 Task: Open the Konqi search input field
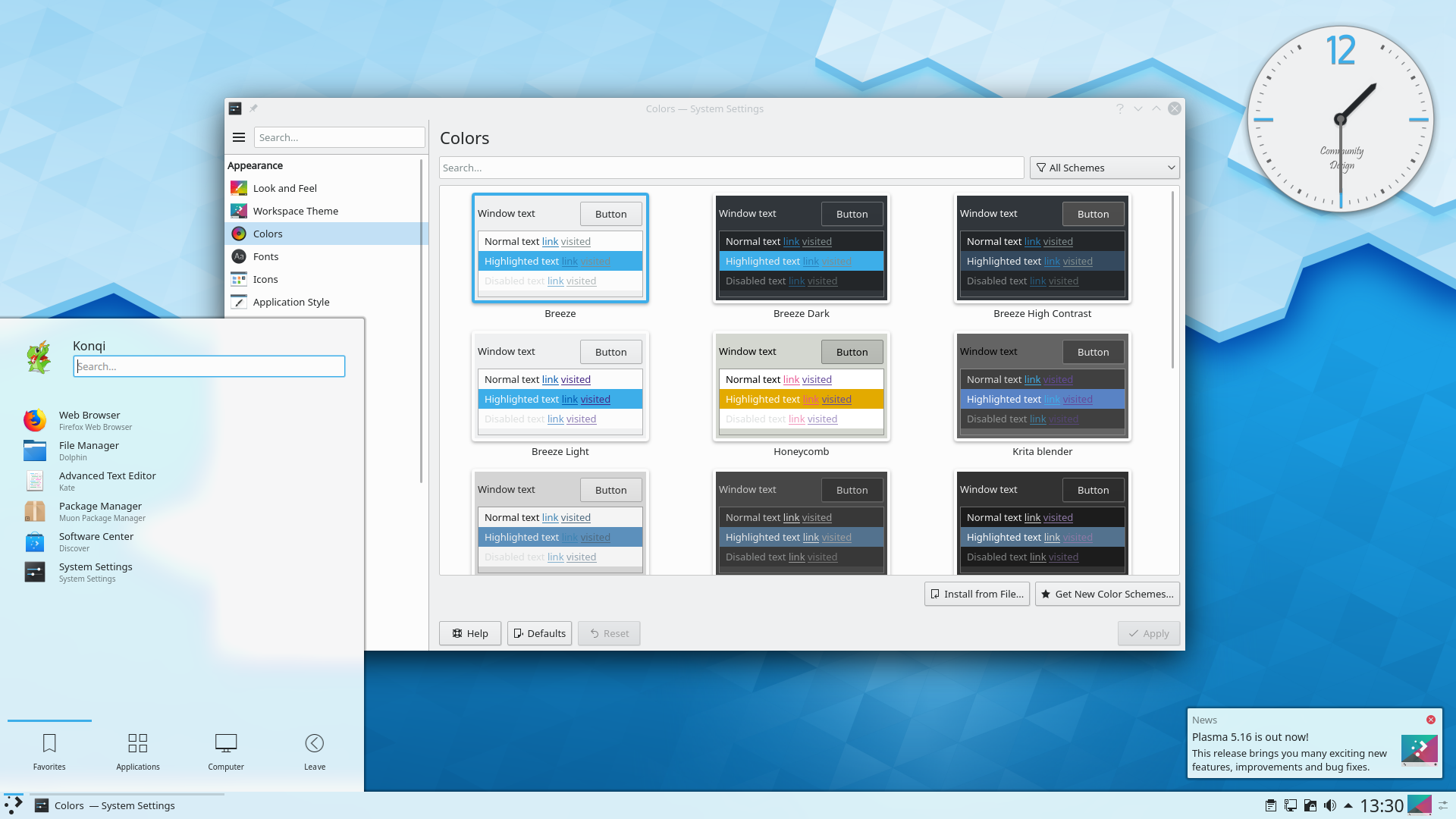209,366
